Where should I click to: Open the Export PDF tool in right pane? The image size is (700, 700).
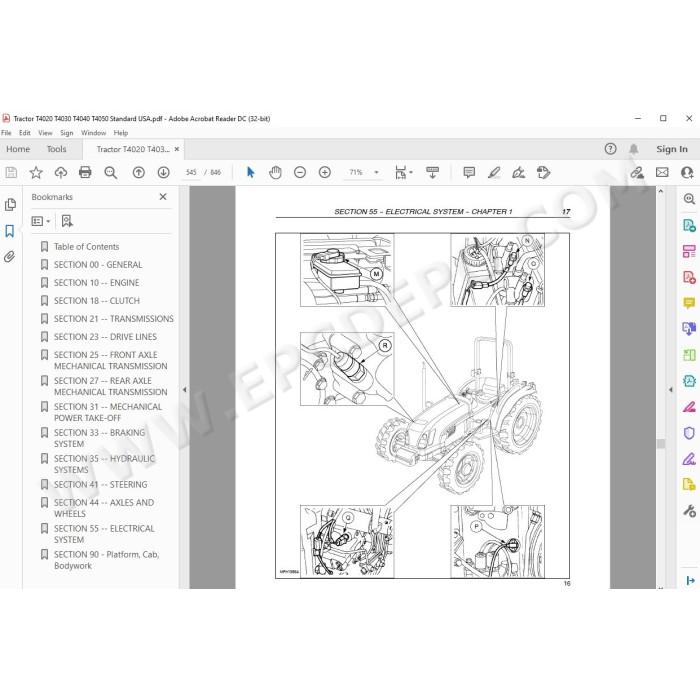pyautogui.click(x=689, y=225)
